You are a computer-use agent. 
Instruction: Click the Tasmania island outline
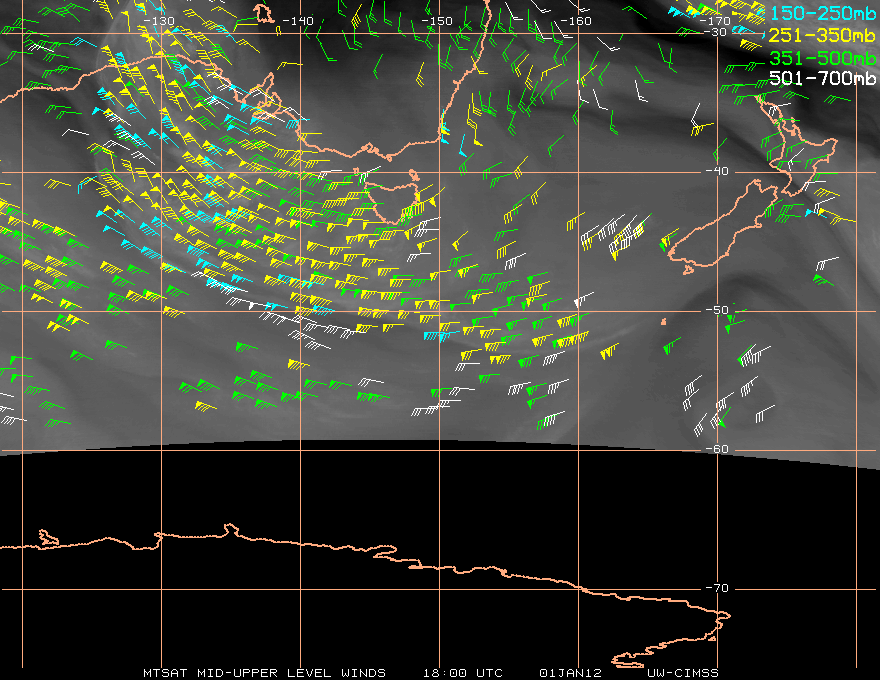click(393, 201)
